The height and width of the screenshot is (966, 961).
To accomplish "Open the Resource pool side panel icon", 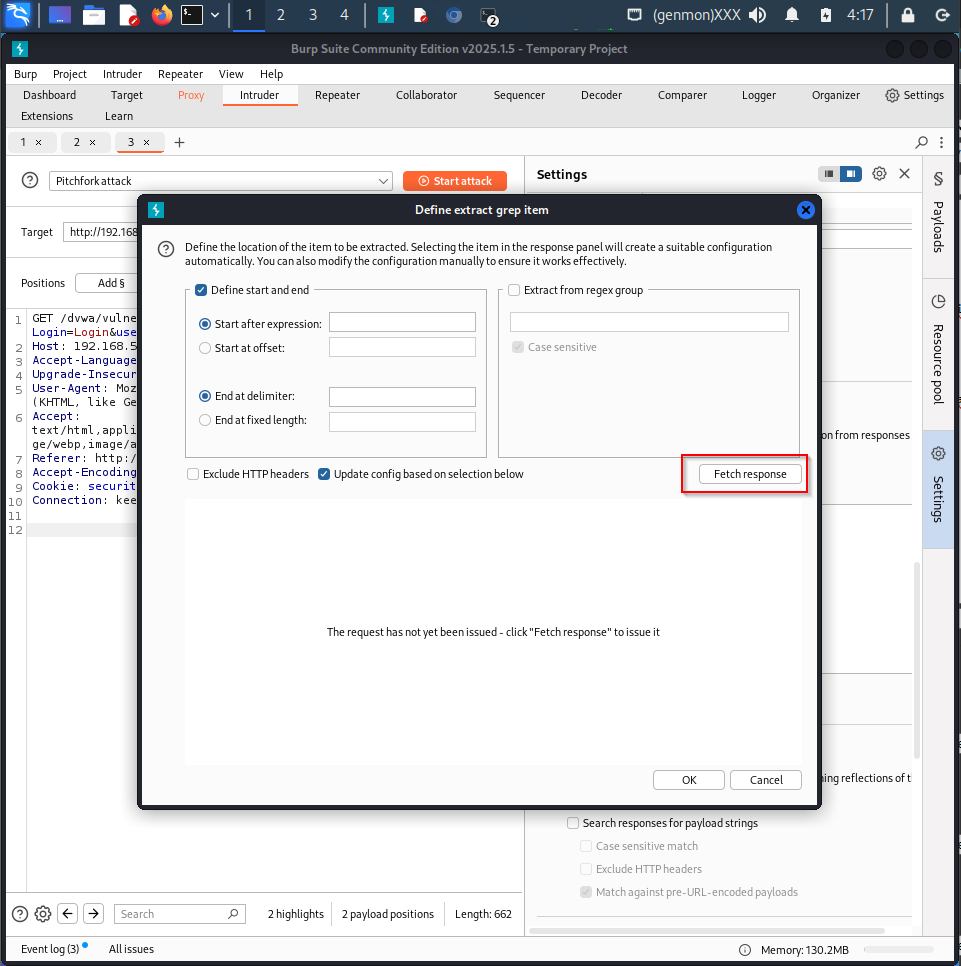I will coord(938,301).
